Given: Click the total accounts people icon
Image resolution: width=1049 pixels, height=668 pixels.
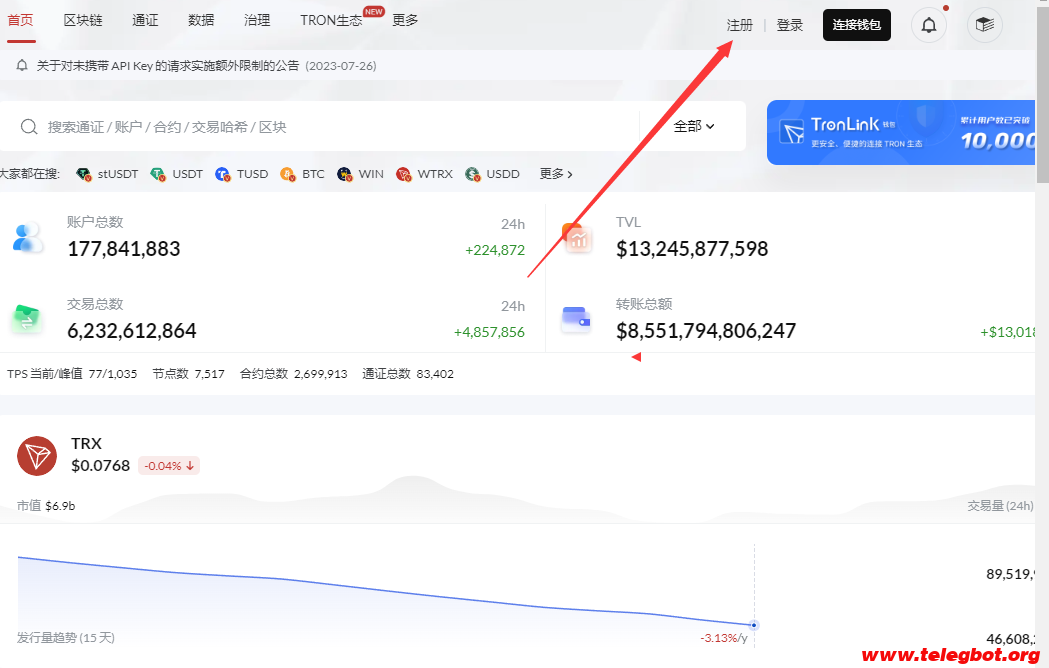Looking at the screenshot, I should pos(27,238).
